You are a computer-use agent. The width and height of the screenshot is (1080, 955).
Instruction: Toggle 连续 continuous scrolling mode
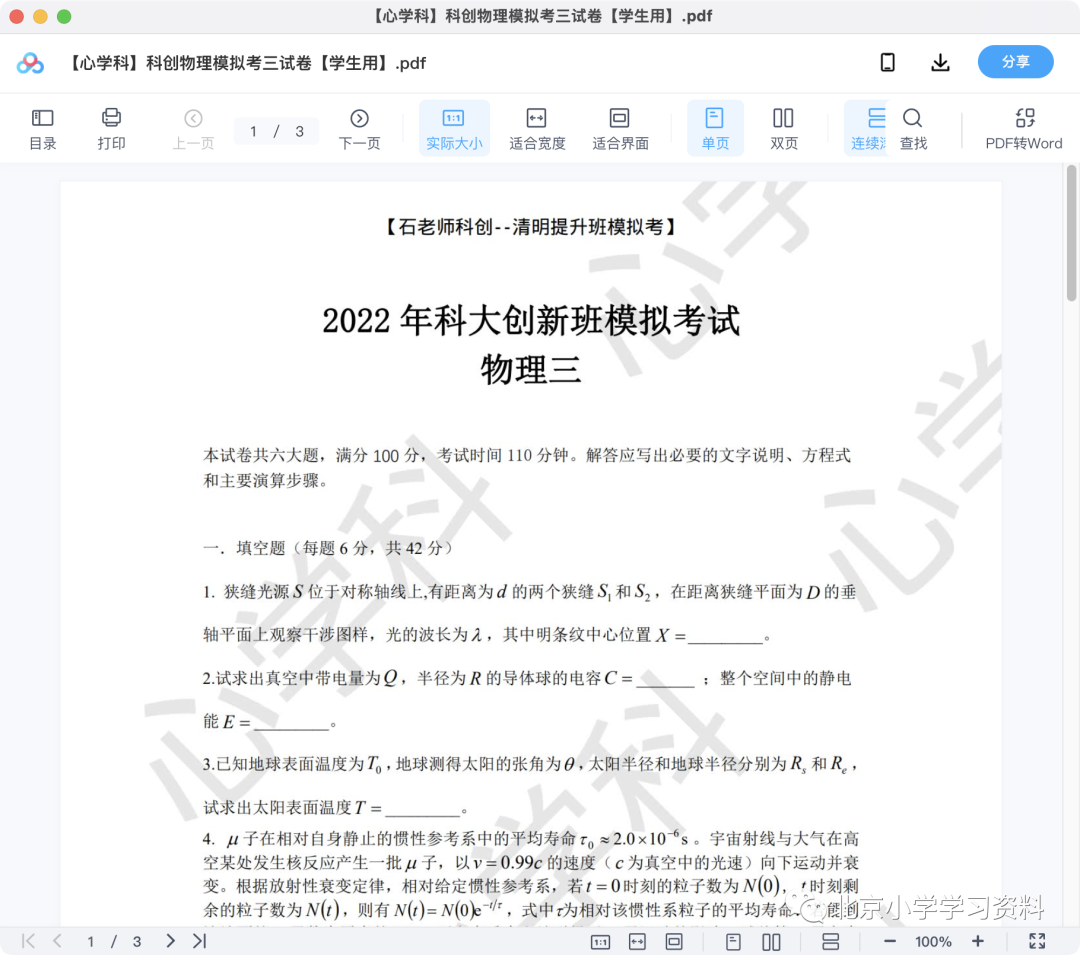point(867,128)
